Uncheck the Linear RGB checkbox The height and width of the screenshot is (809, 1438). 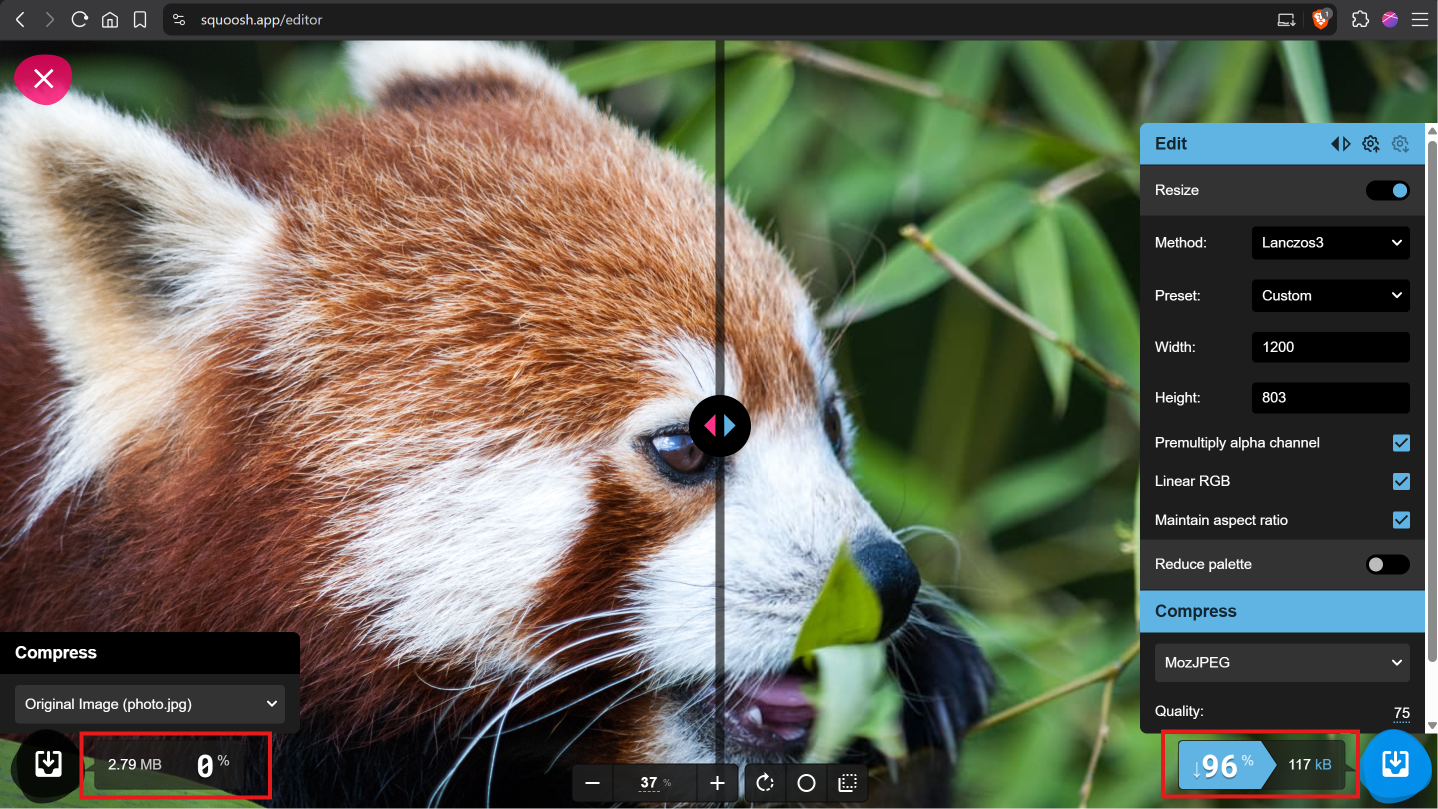pos(1401,481)
